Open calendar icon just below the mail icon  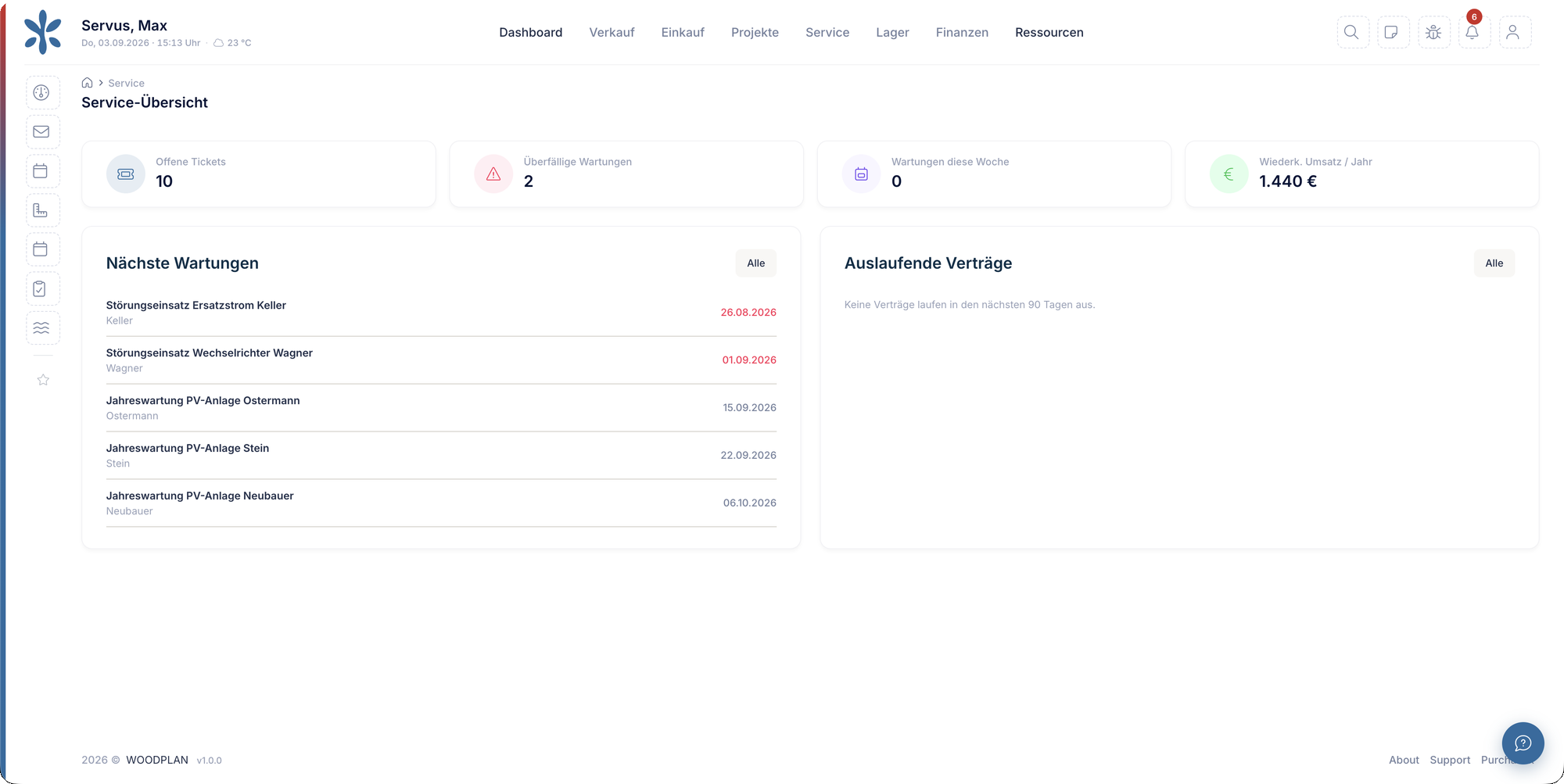[42, 171]
